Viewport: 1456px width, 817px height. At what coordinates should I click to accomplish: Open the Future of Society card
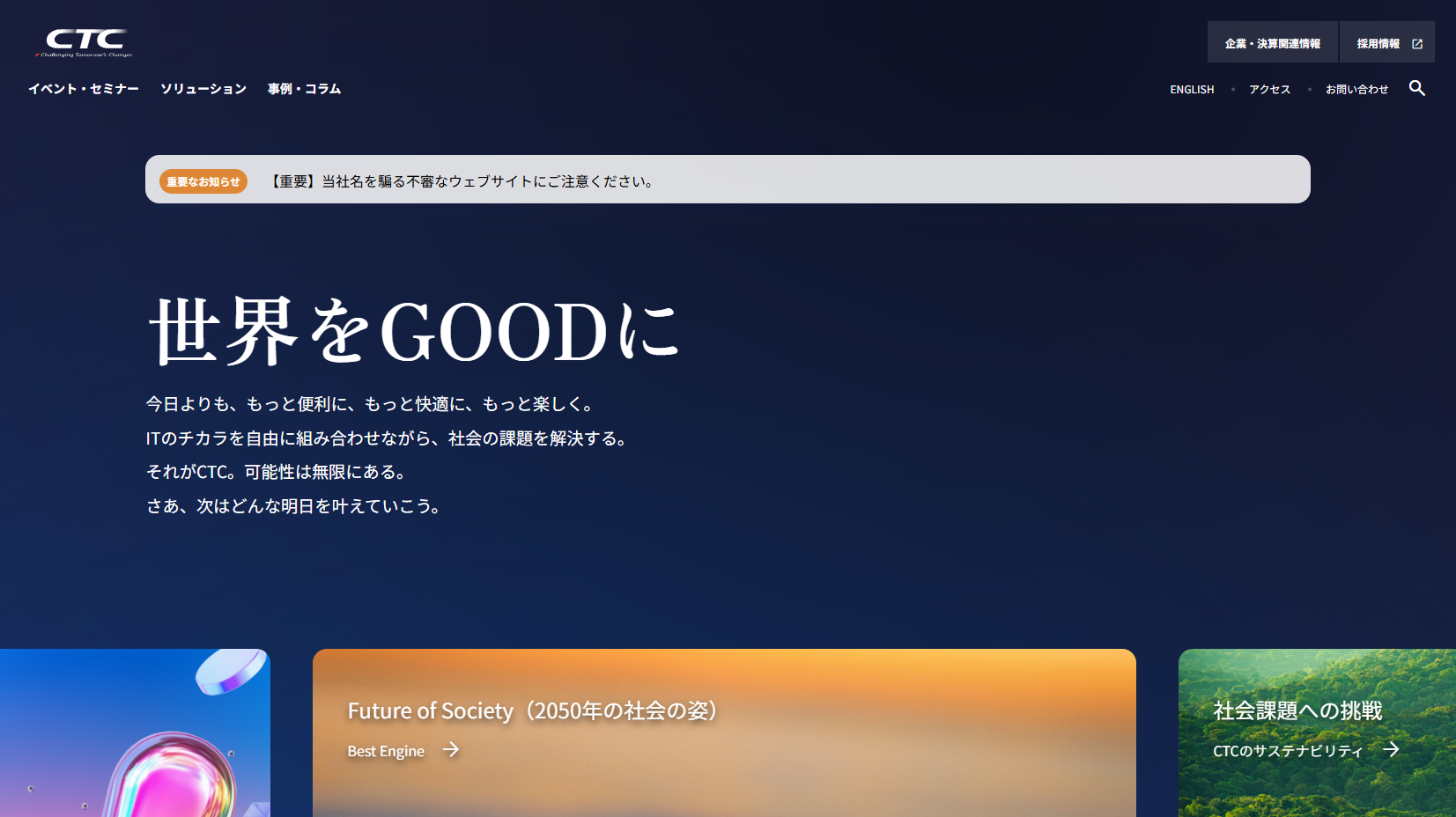724,732
